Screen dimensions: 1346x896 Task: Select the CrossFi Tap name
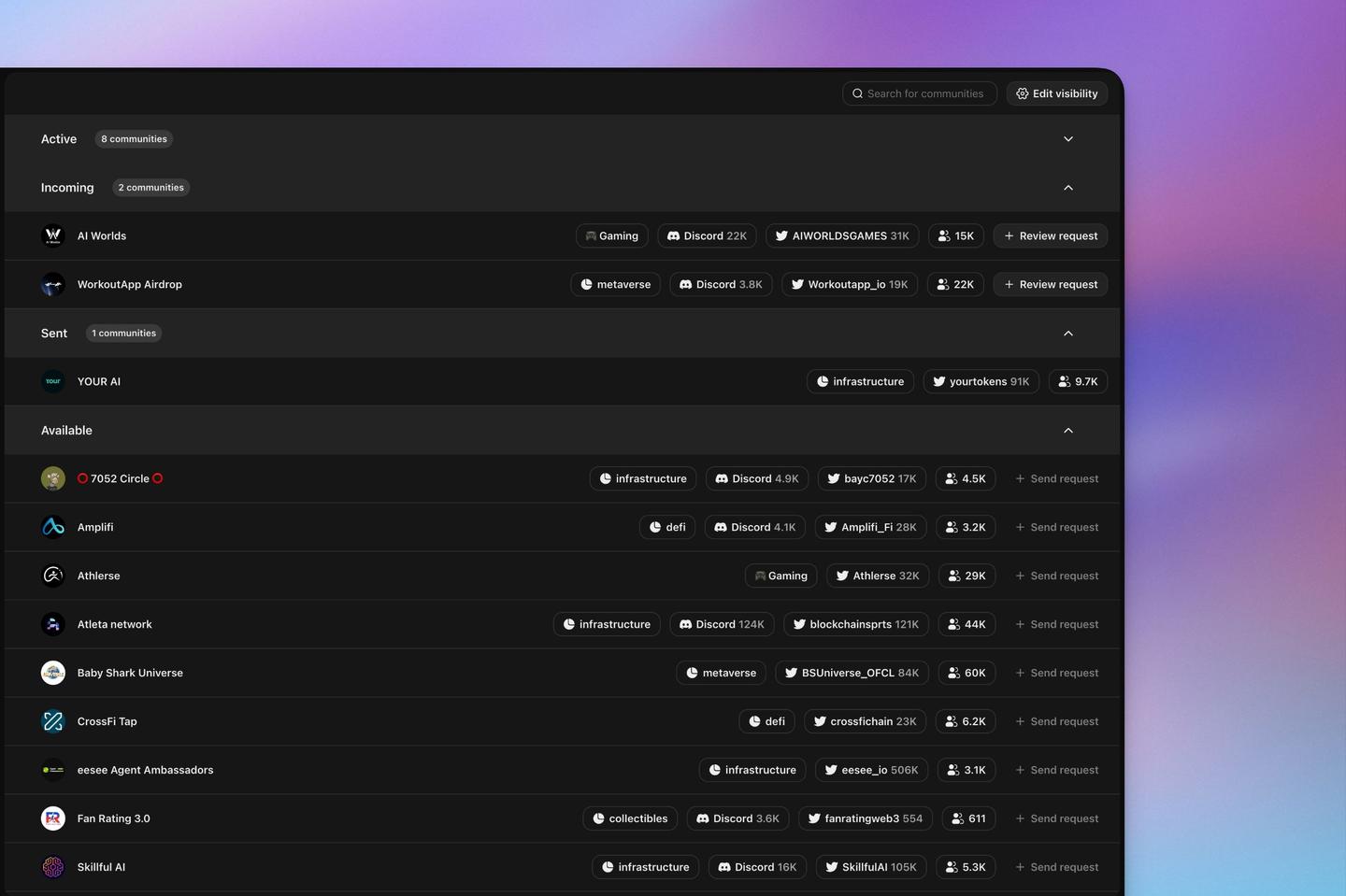[107, 721]
